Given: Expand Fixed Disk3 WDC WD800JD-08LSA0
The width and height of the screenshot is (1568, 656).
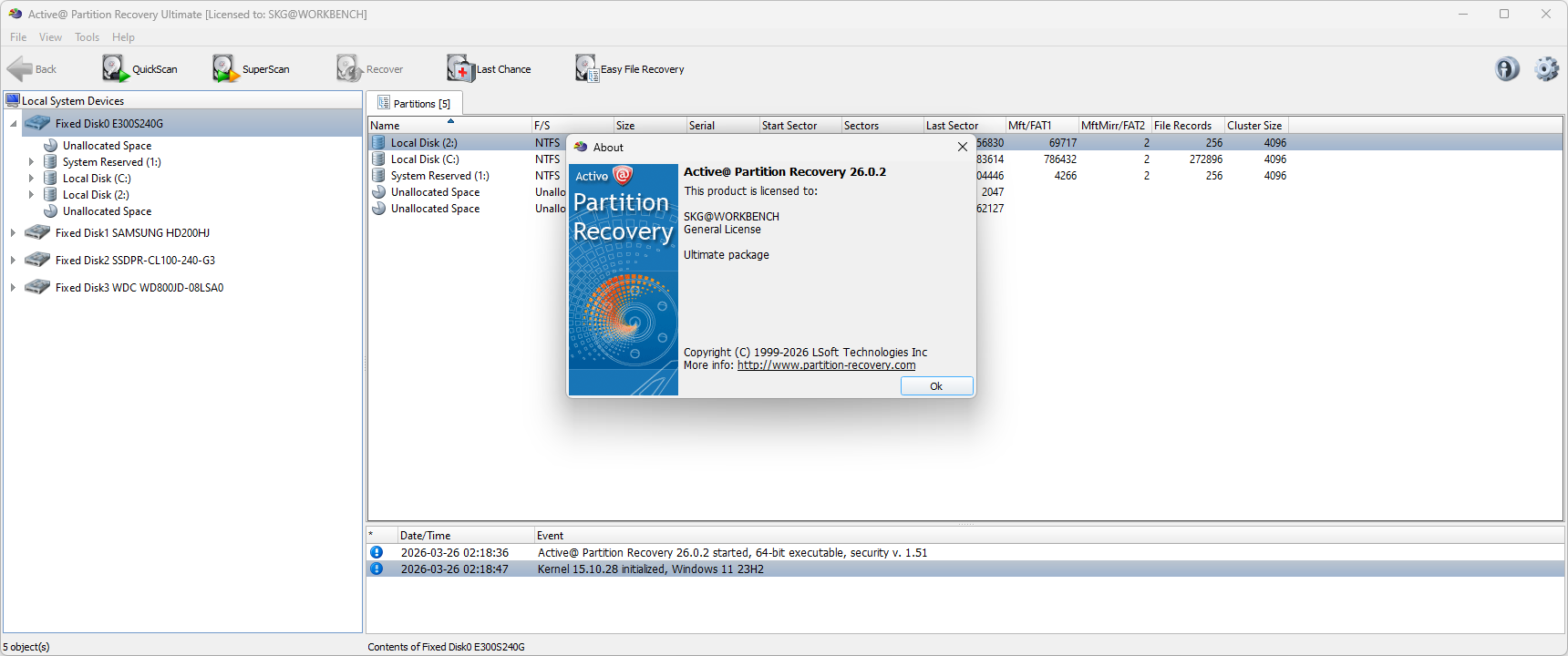Looking at the screenshot, I should pyautogui.click(x=13, y=288).
